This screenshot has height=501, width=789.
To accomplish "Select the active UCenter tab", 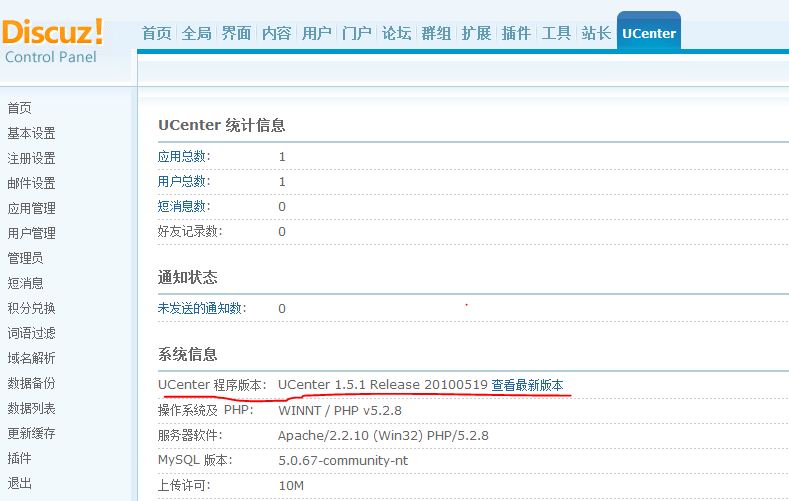I will [649, 33].
